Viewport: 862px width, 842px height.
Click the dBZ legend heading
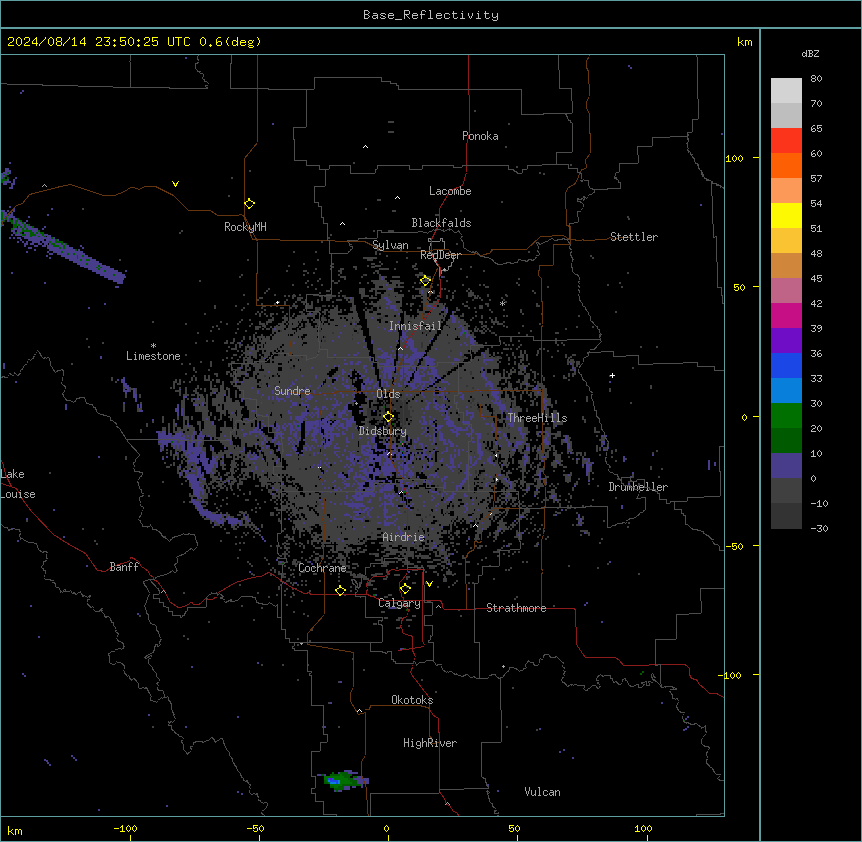click(x=810, y=53)
